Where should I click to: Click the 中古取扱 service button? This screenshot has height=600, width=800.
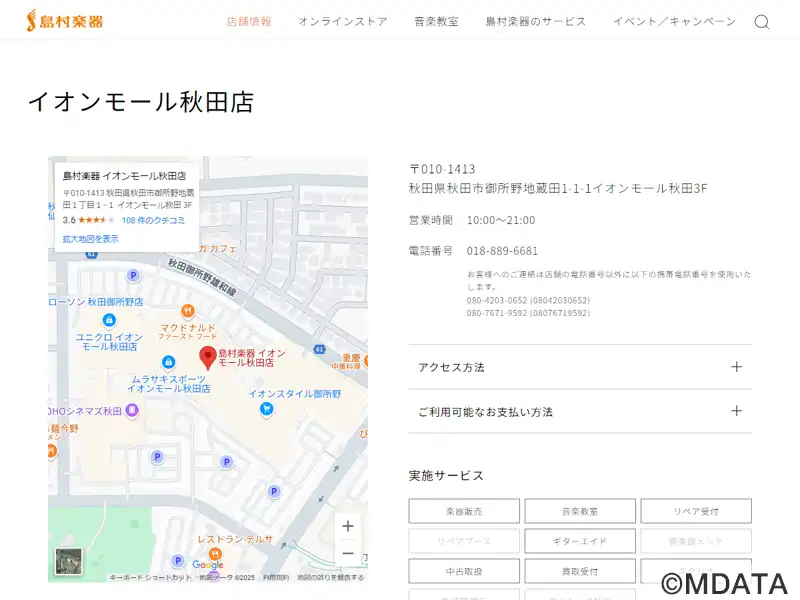(x=464, y=571)
